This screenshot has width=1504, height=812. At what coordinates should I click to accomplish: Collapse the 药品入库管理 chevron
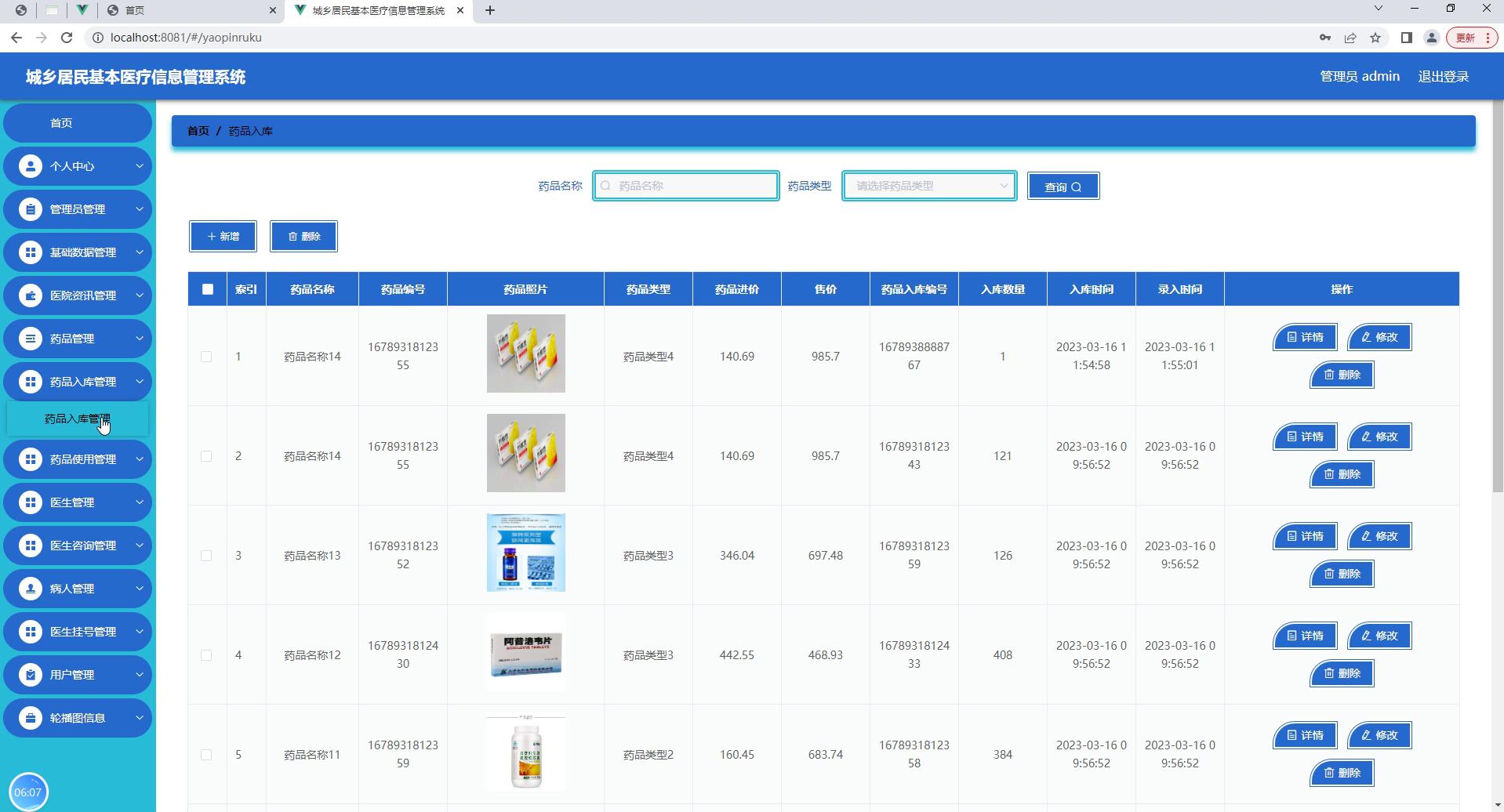pyautogui.click(x=139, y=382)
